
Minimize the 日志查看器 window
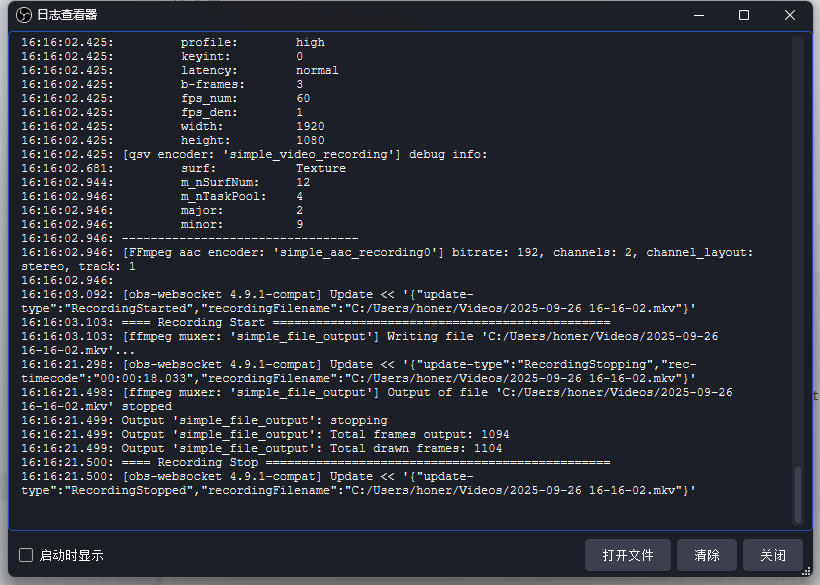(698, 15)
